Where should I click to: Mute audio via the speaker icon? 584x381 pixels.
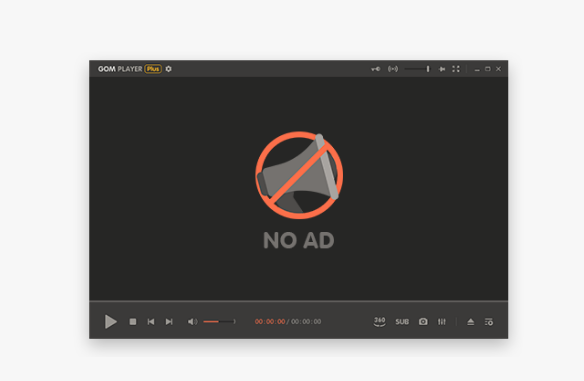193,321
